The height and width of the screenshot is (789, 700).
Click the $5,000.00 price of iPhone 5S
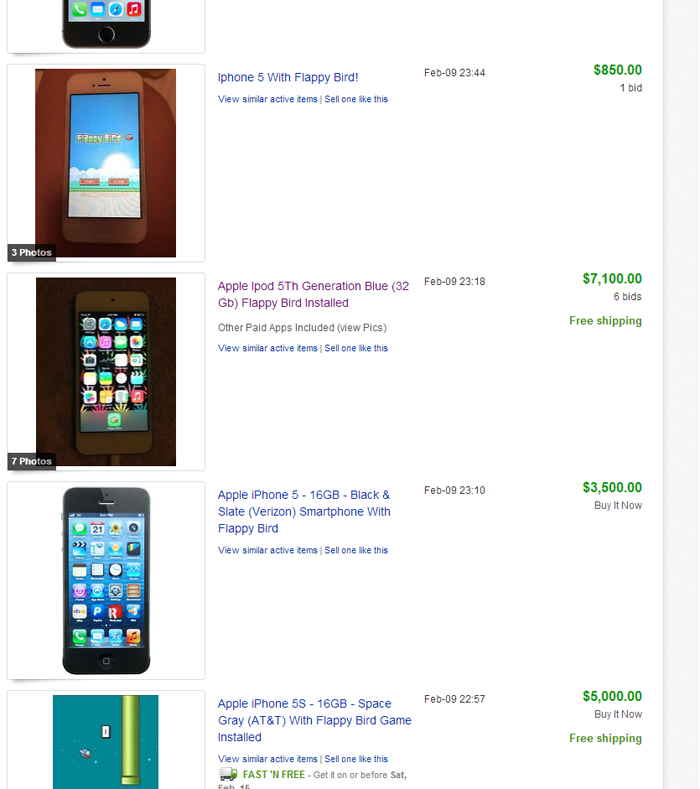(x=612, y=696)
